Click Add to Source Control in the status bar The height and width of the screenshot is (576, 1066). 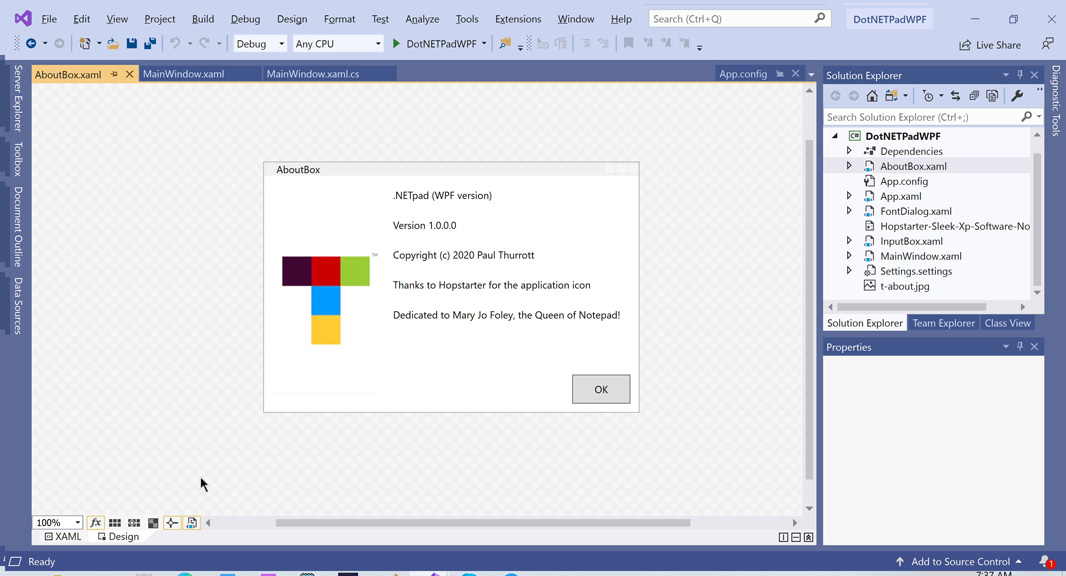[960, 561]
